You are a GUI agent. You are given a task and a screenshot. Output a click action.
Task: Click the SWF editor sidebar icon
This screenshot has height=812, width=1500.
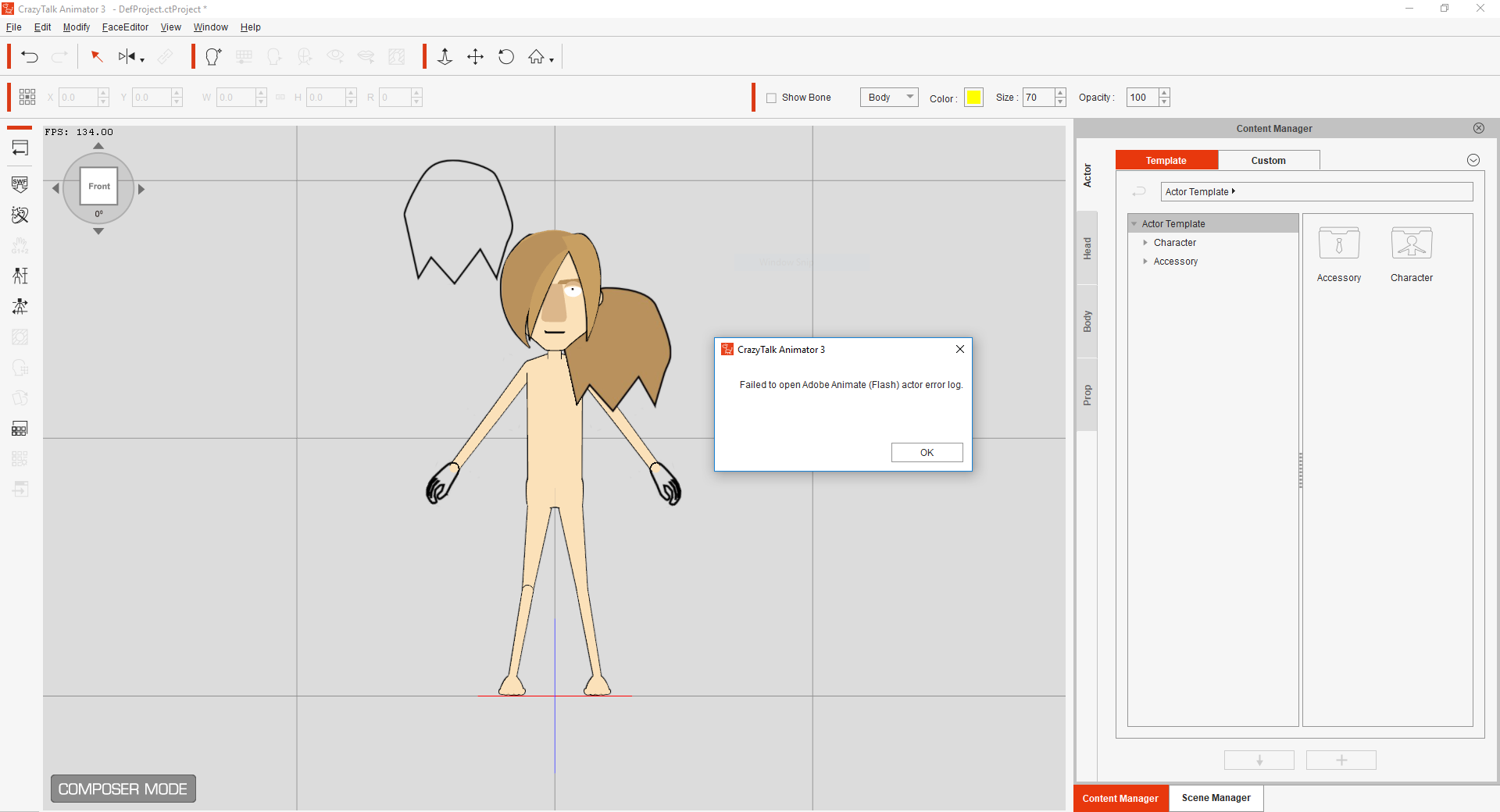click(20, 184)
